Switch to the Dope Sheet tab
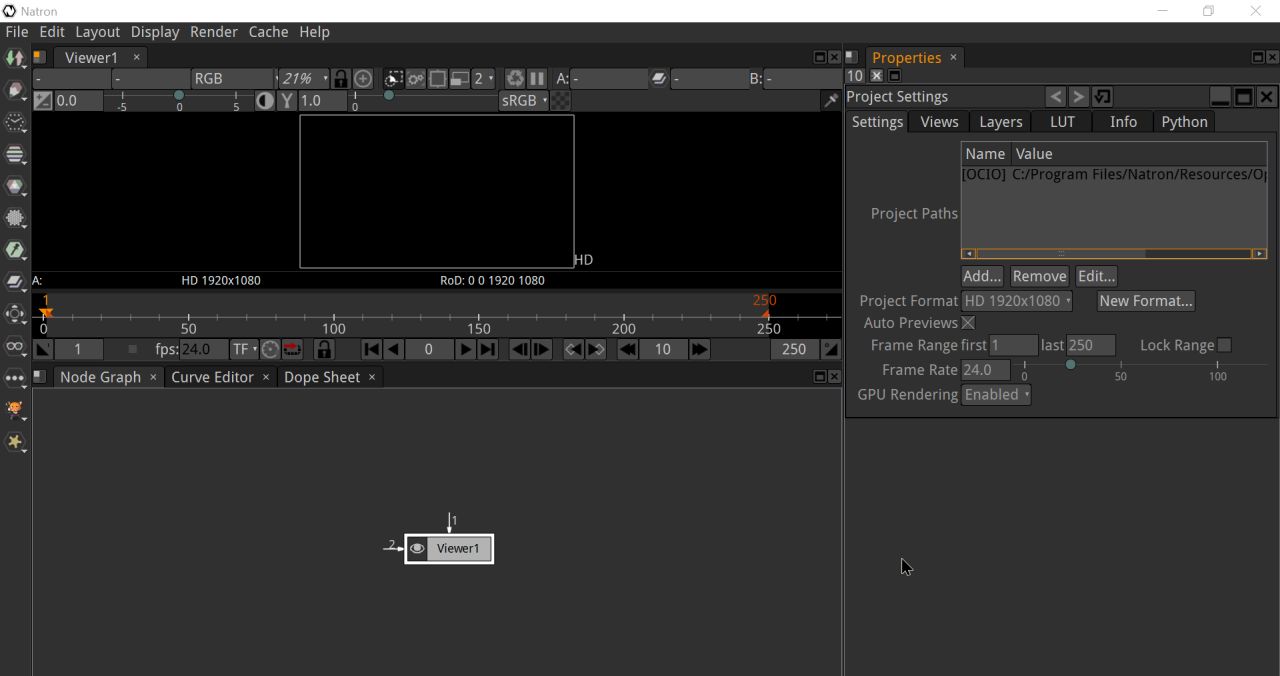Viewport: 1280px width, 676px height. pyautogui.click(x=322, y=377)
